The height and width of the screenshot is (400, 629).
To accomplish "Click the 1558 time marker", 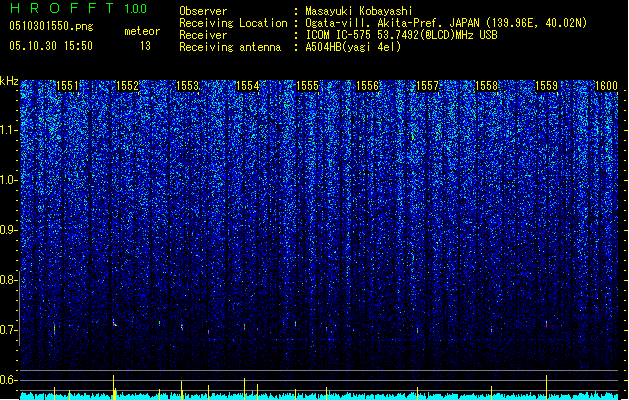I will coord(486,86).
